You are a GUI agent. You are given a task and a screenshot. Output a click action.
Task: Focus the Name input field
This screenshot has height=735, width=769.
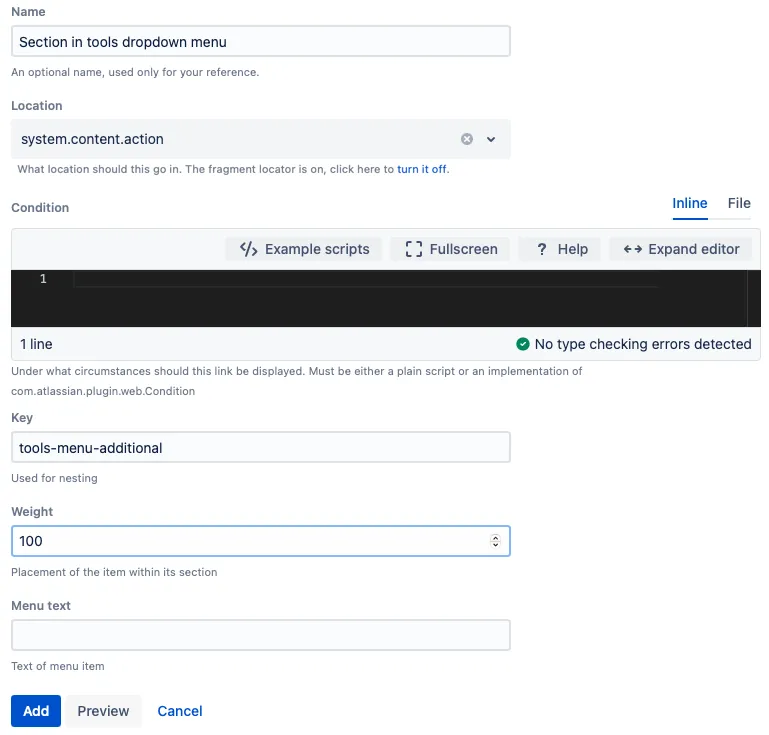point(261,42)
